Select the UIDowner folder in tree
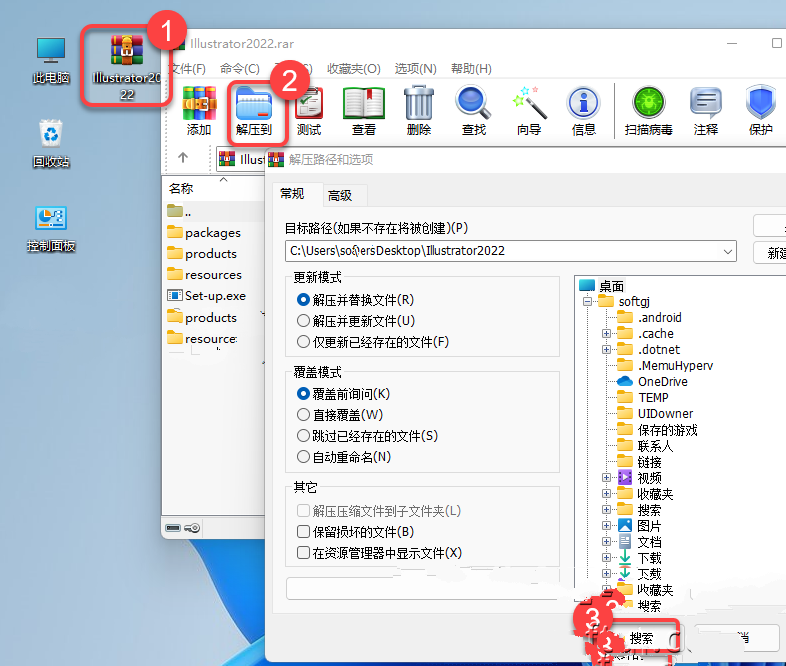 pyautogui.click(x=655, y=414)
